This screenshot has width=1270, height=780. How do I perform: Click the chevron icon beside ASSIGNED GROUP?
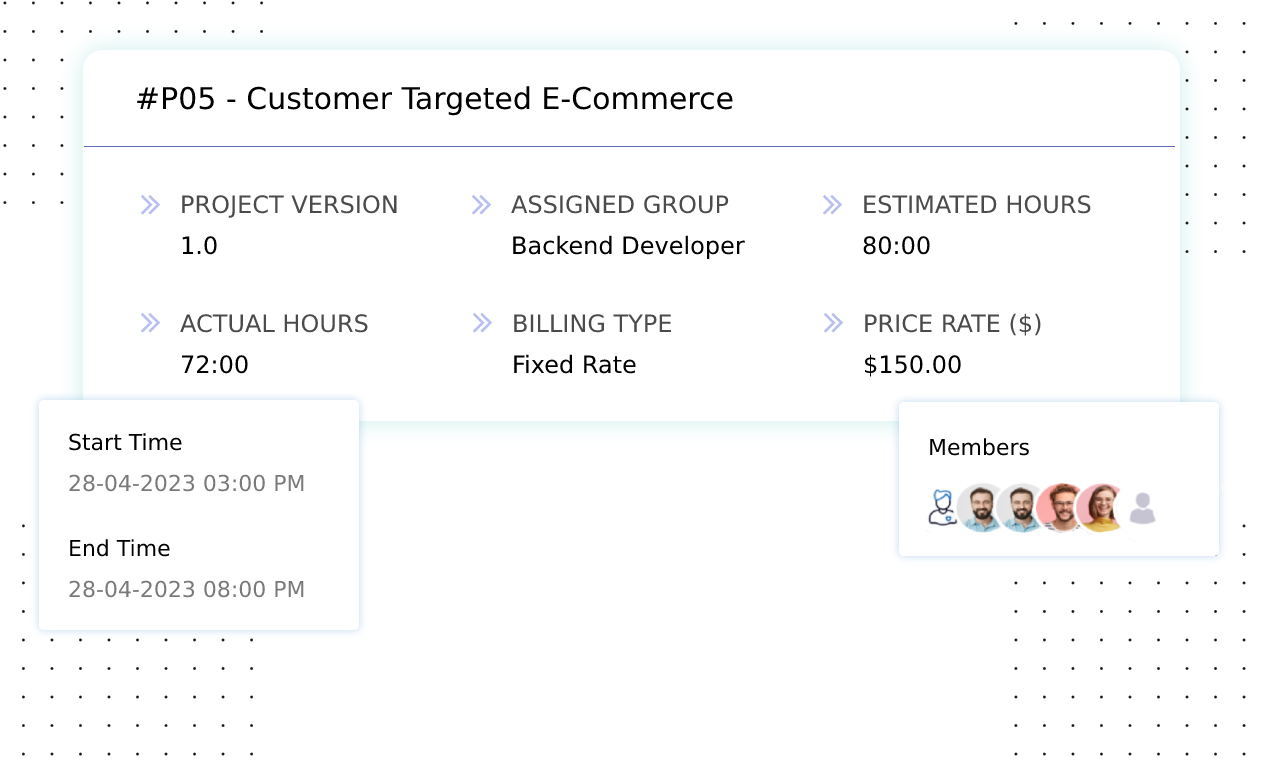point(482,204)
